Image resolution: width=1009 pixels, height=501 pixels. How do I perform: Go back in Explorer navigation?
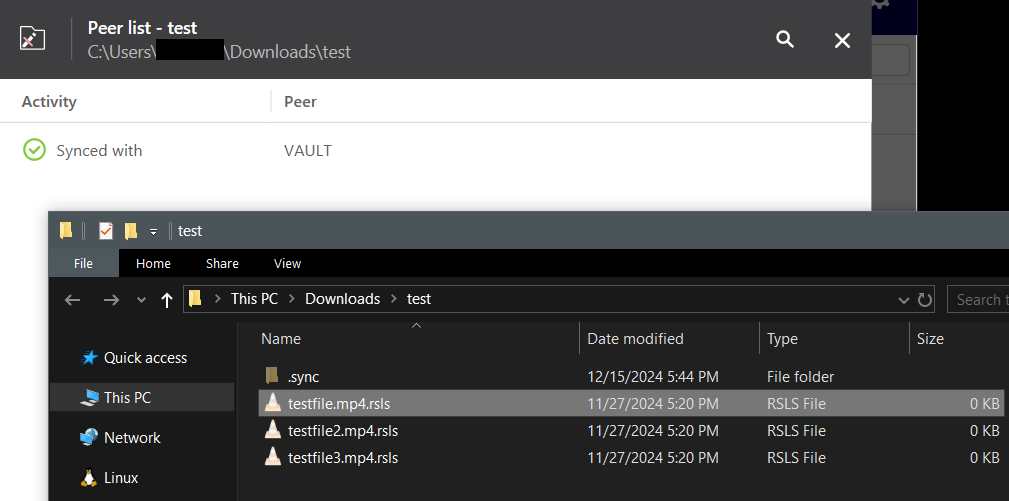coord(73,299)
